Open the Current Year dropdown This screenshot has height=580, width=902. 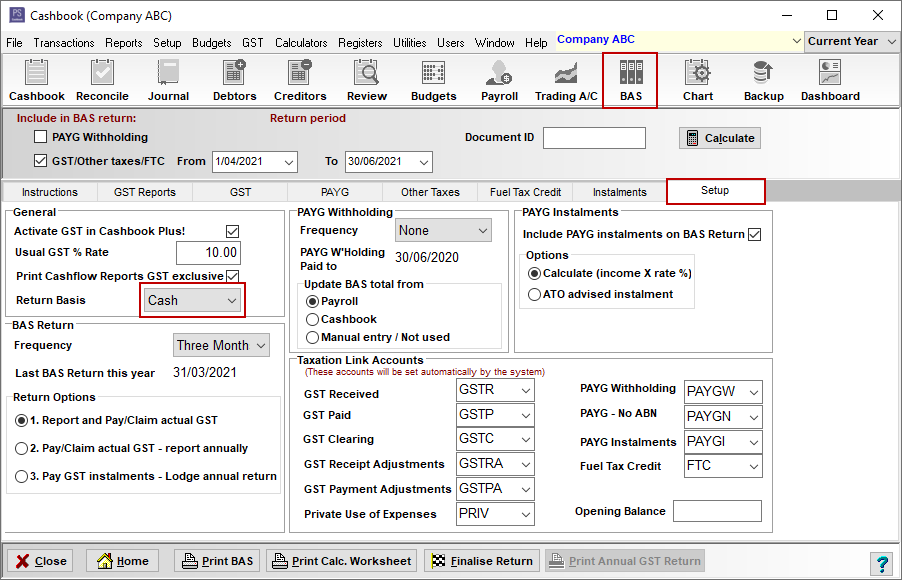click(x=851, y=41)
